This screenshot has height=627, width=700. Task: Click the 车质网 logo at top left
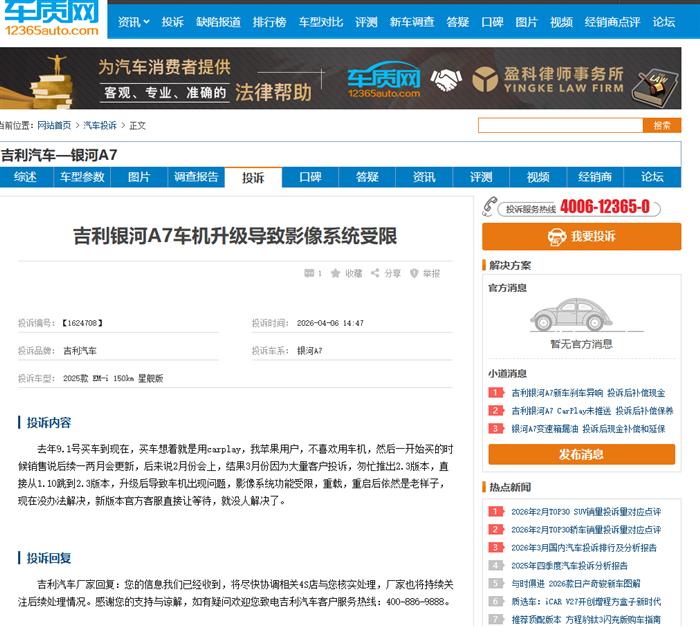(50, 20)
